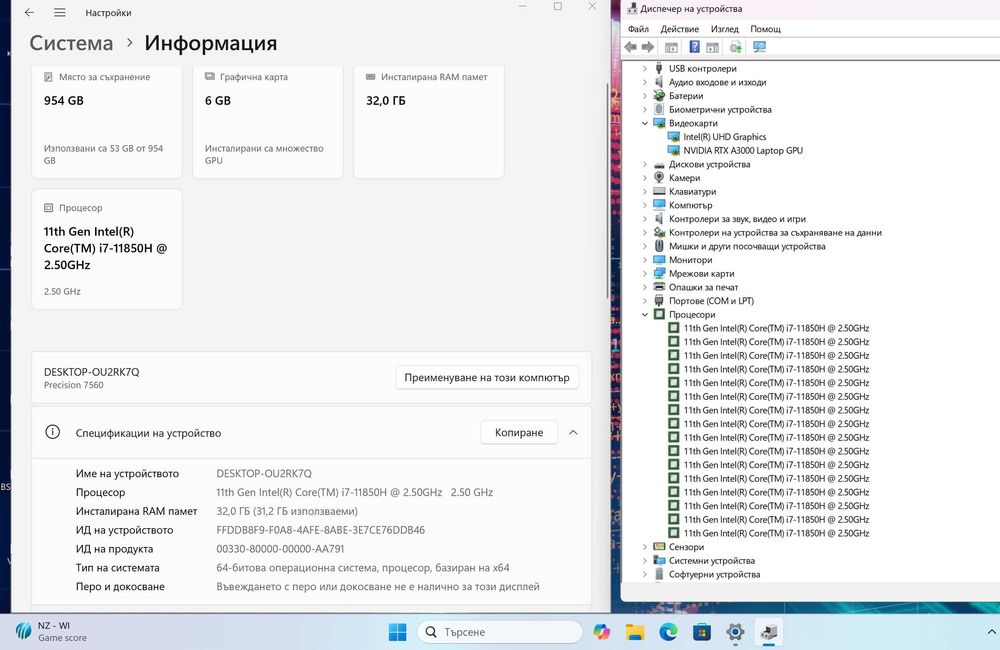The width and height of the screenshot is (1000, 650).
Task: Expand the Аудио входове и изходи node
Action: (645, 82)
